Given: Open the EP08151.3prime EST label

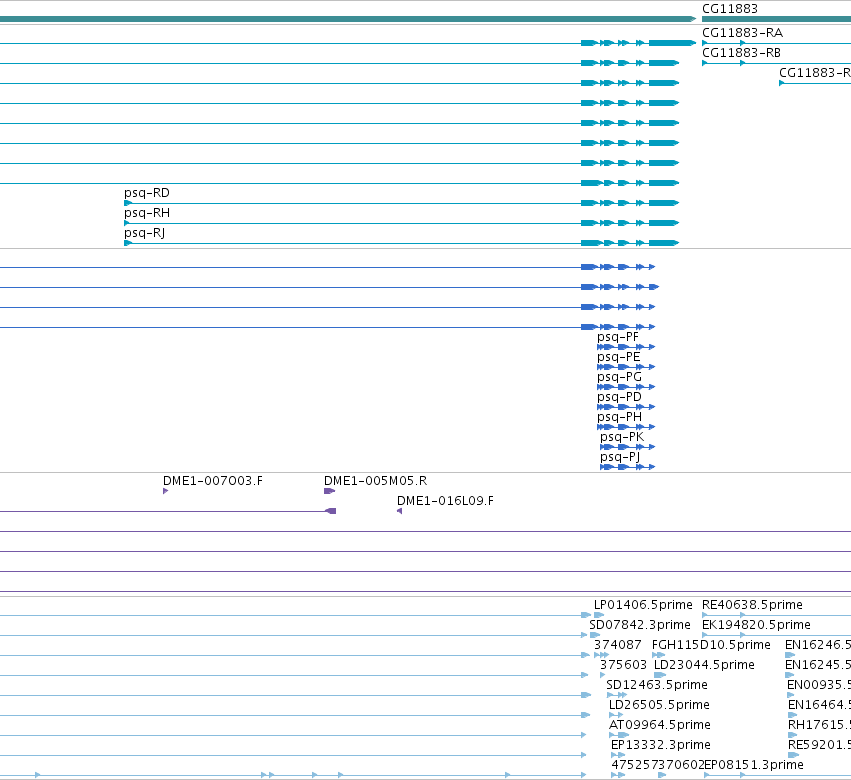Looking at the screenshot, I should (754, 765).
